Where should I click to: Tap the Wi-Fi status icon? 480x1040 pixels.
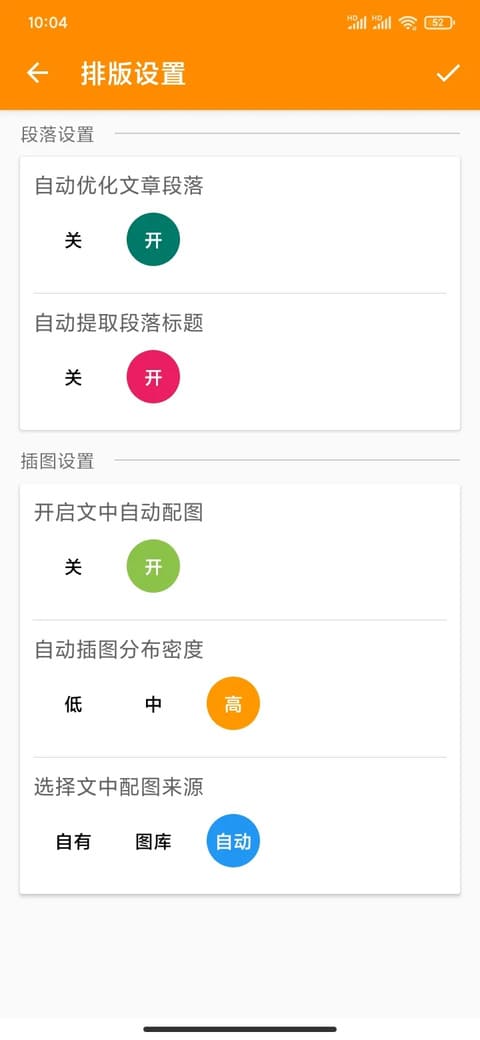click(x=408, y=23)
